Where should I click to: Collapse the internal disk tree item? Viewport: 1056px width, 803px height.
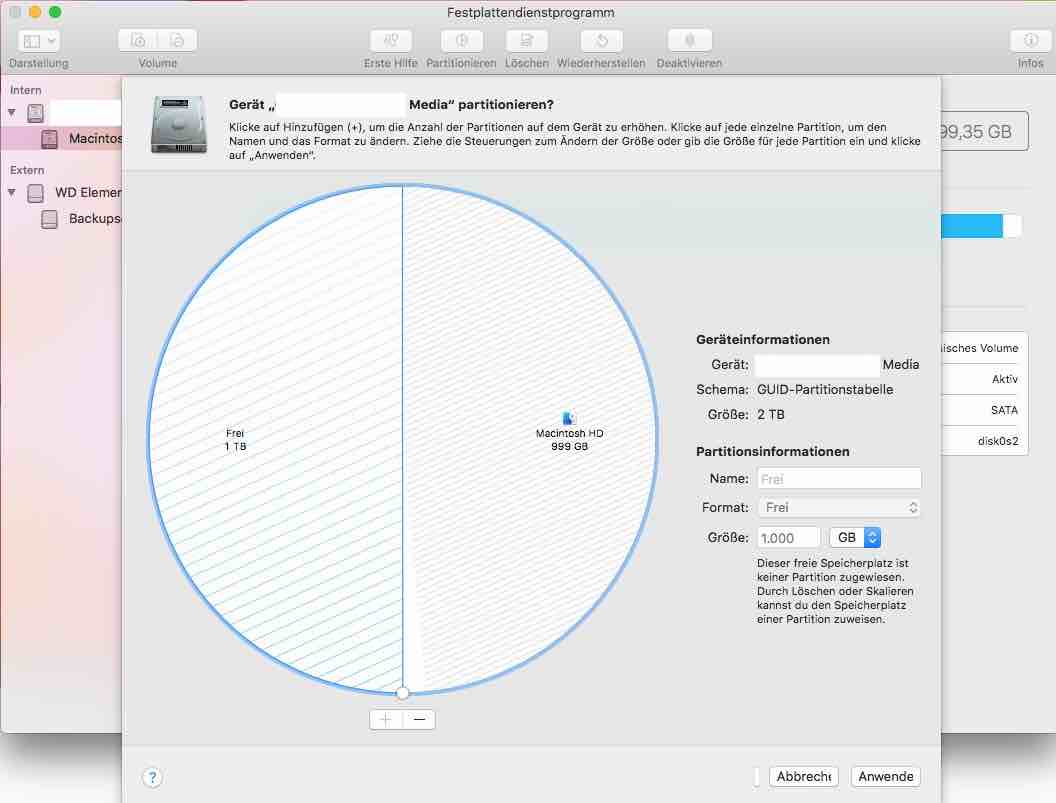tap(13, 113)
